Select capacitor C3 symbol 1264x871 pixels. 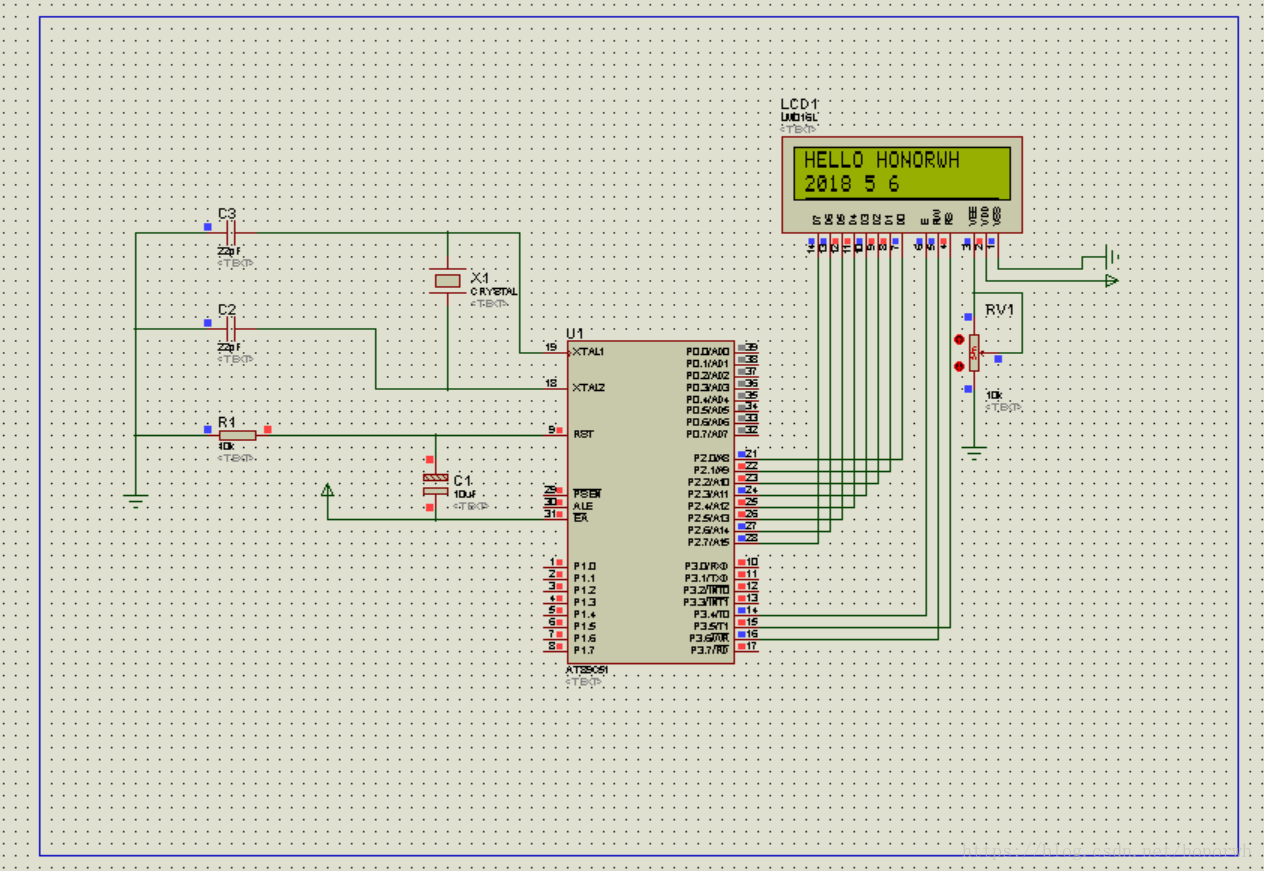pyautogui.click(x=231, y=233)
